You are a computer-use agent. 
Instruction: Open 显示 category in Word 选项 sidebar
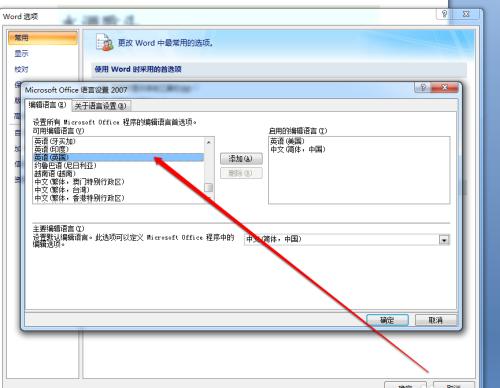tap(21, 53)
